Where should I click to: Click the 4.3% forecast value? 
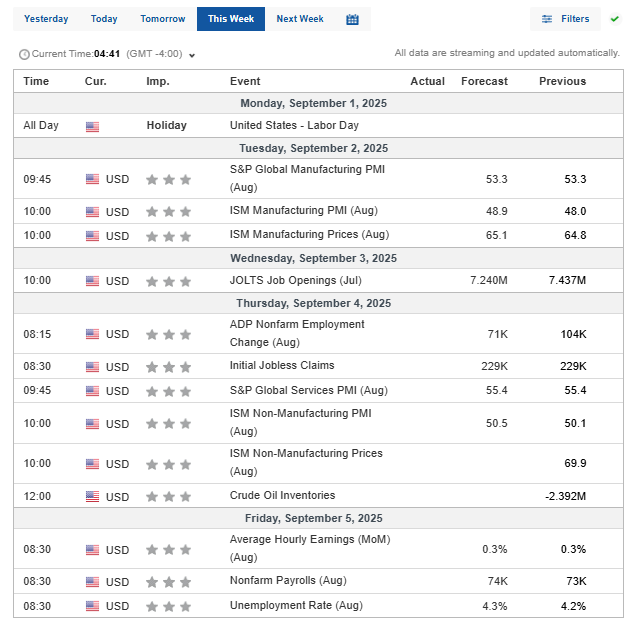pos(495,606)
